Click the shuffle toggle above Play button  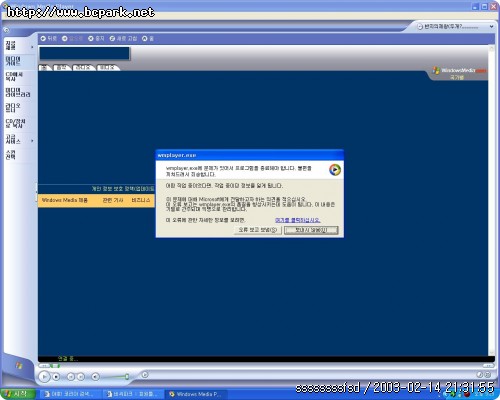(x=44, y=366)
